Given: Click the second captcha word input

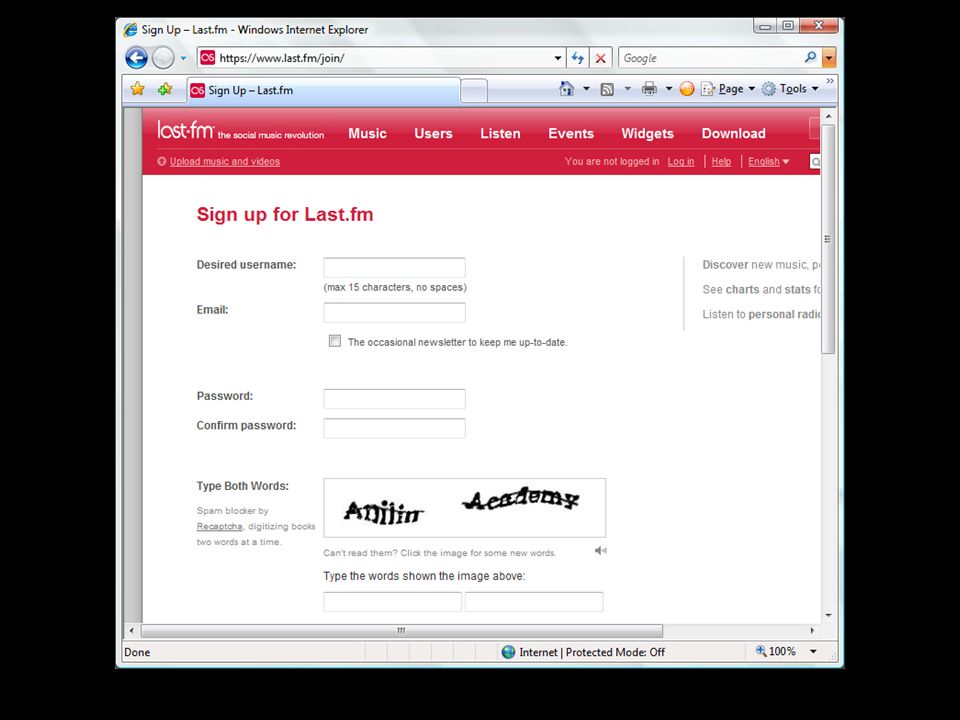Looking at the screenshot, I should pos(534,602).
